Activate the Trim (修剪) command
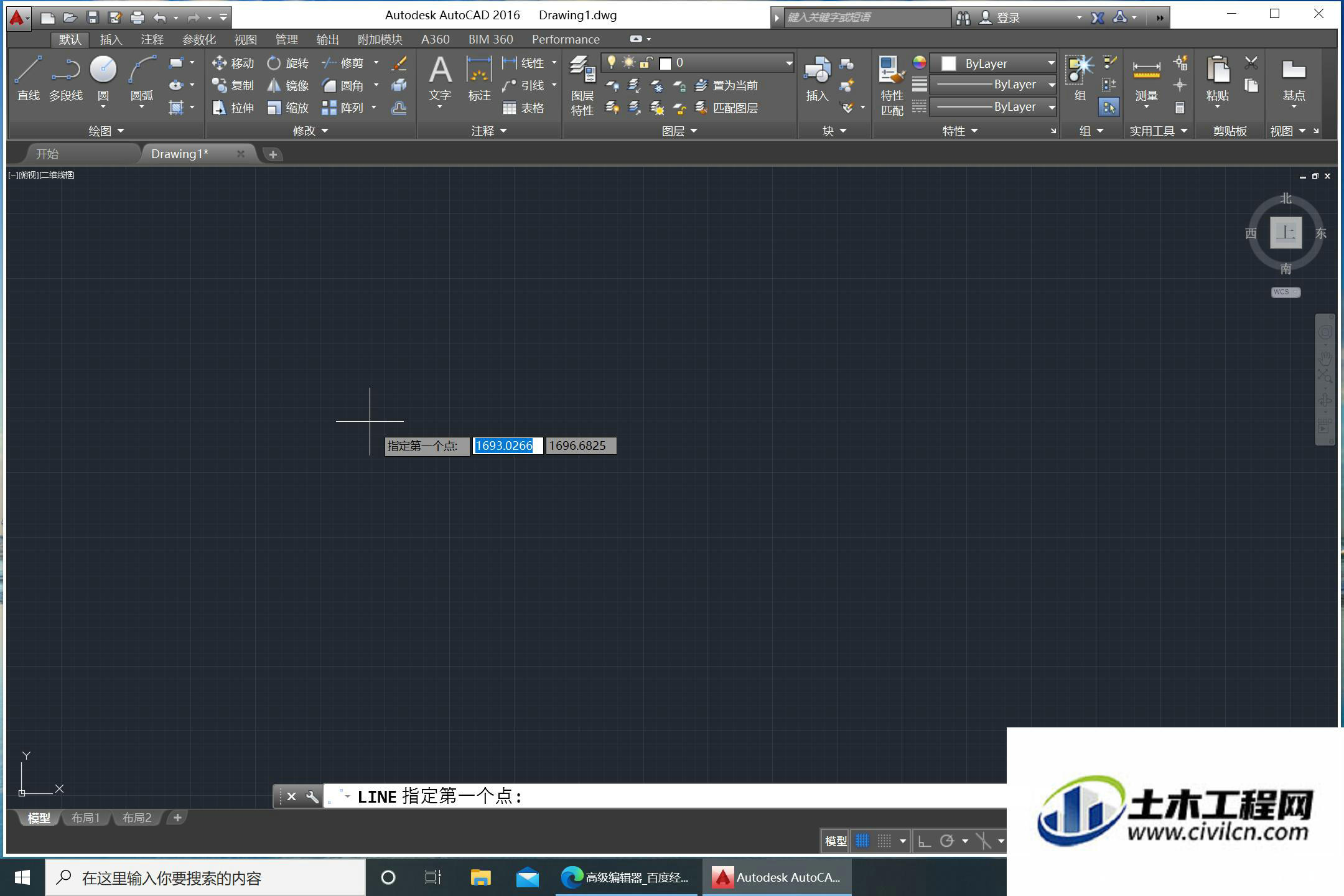Image resolution: width=1344 pixels, height=896 pixels. (342, 63)
